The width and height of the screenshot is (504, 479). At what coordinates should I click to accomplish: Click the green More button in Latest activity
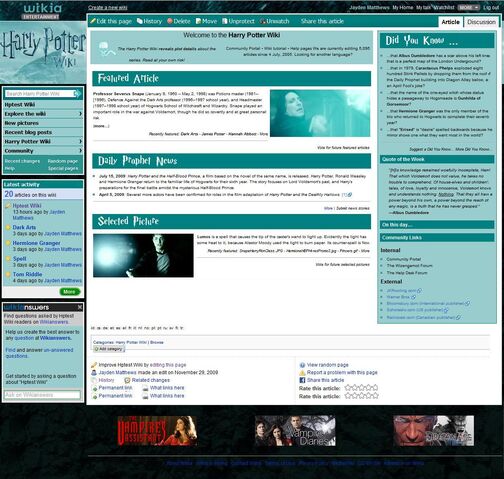click(70, 292)
